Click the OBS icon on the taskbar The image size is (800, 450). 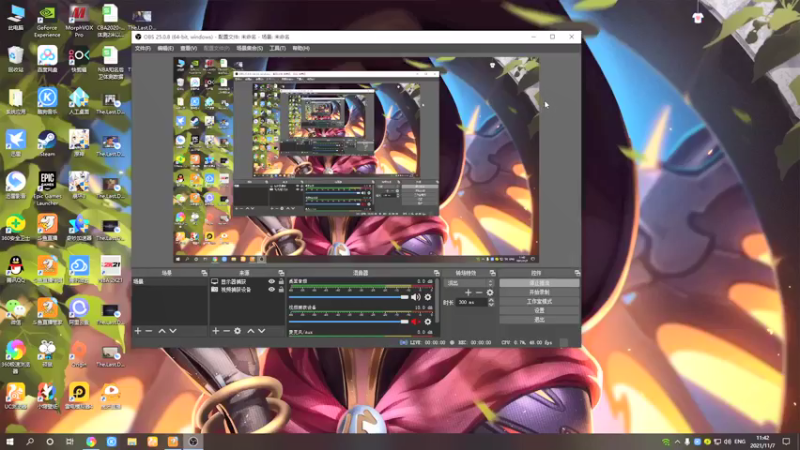(193, 441)
